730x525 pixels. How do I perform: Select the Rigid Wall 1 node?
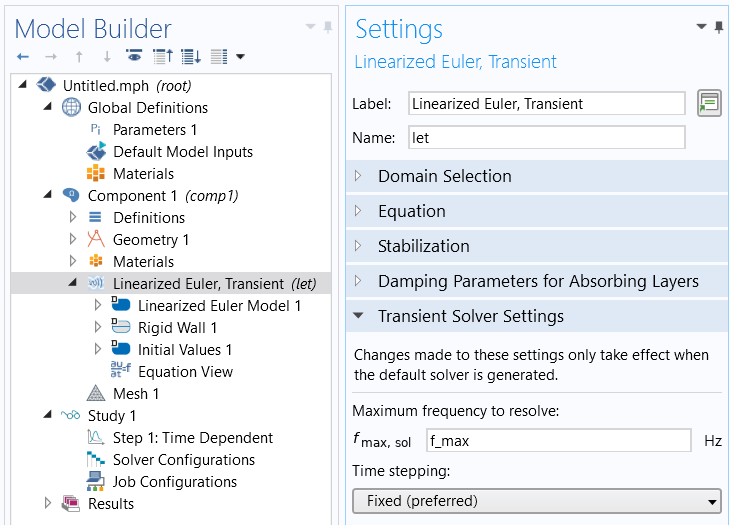[177, 328]
